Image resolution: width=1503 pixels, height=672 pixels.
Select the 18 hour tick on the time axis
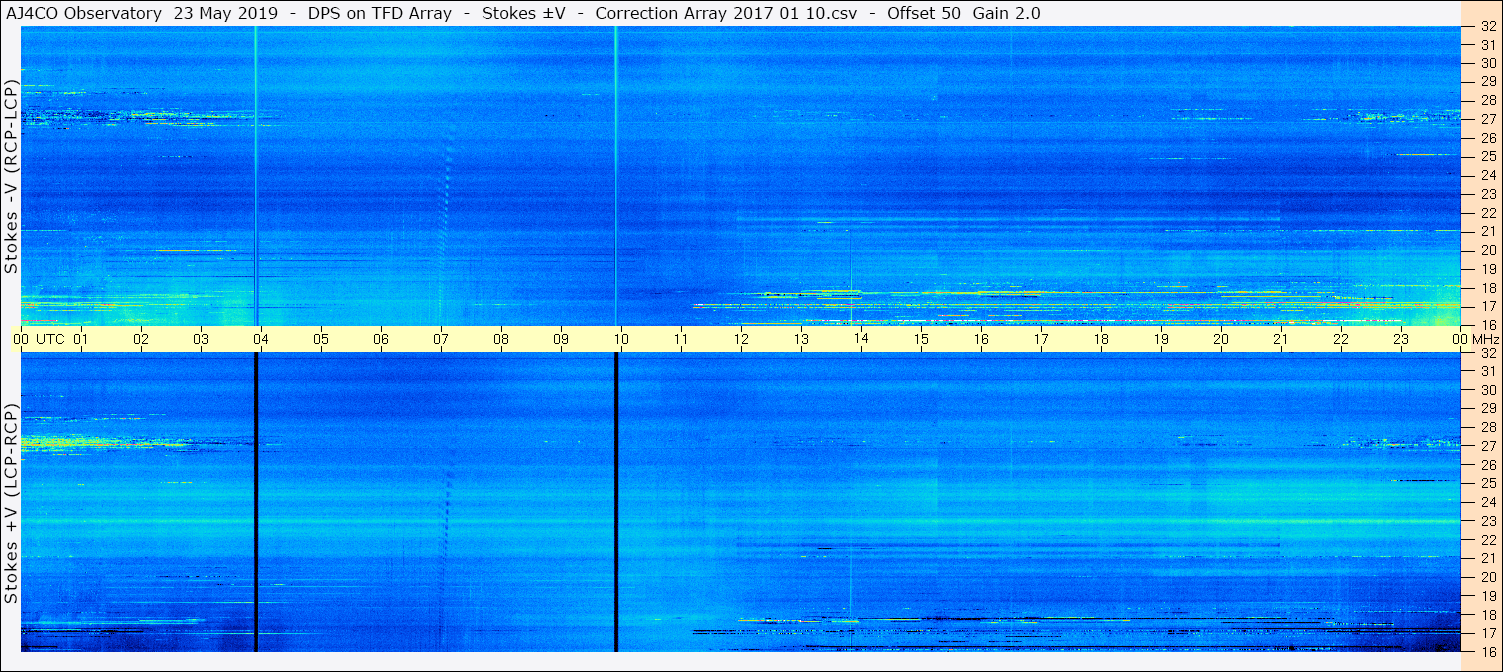point(1101,339)
